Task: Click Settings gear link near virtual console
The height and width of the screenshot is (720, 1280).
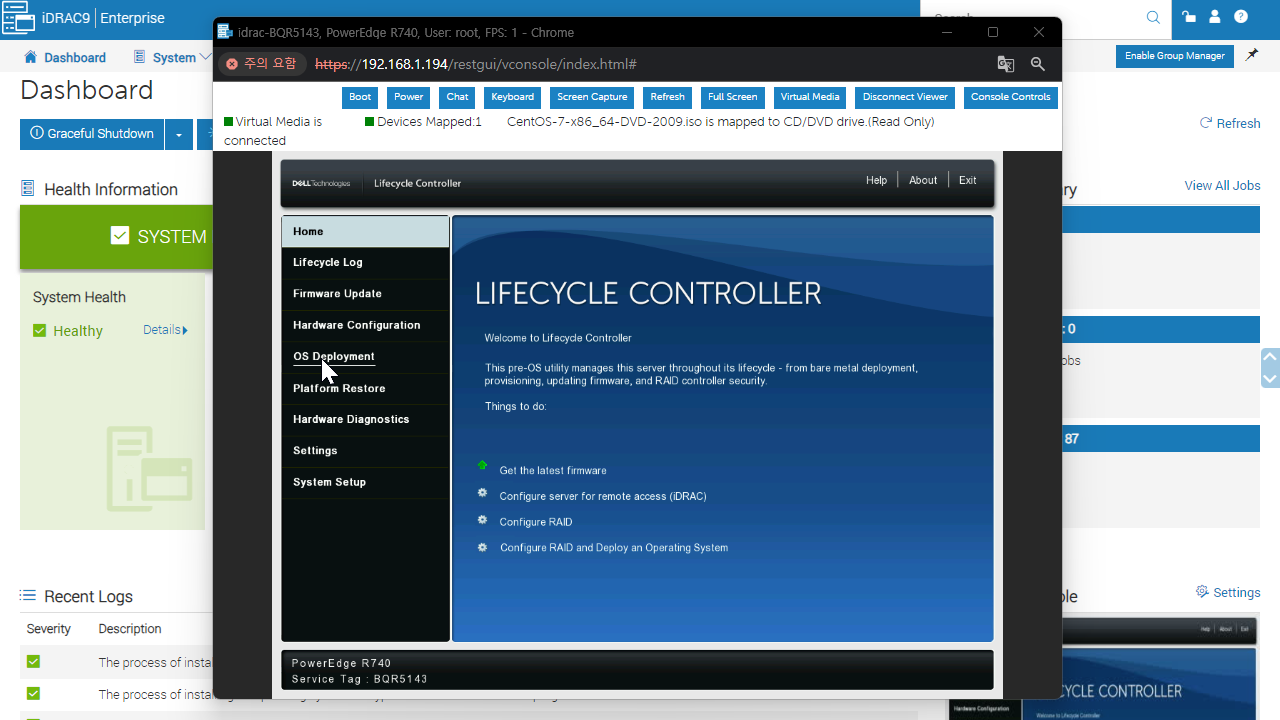Action: (1228, 592)
